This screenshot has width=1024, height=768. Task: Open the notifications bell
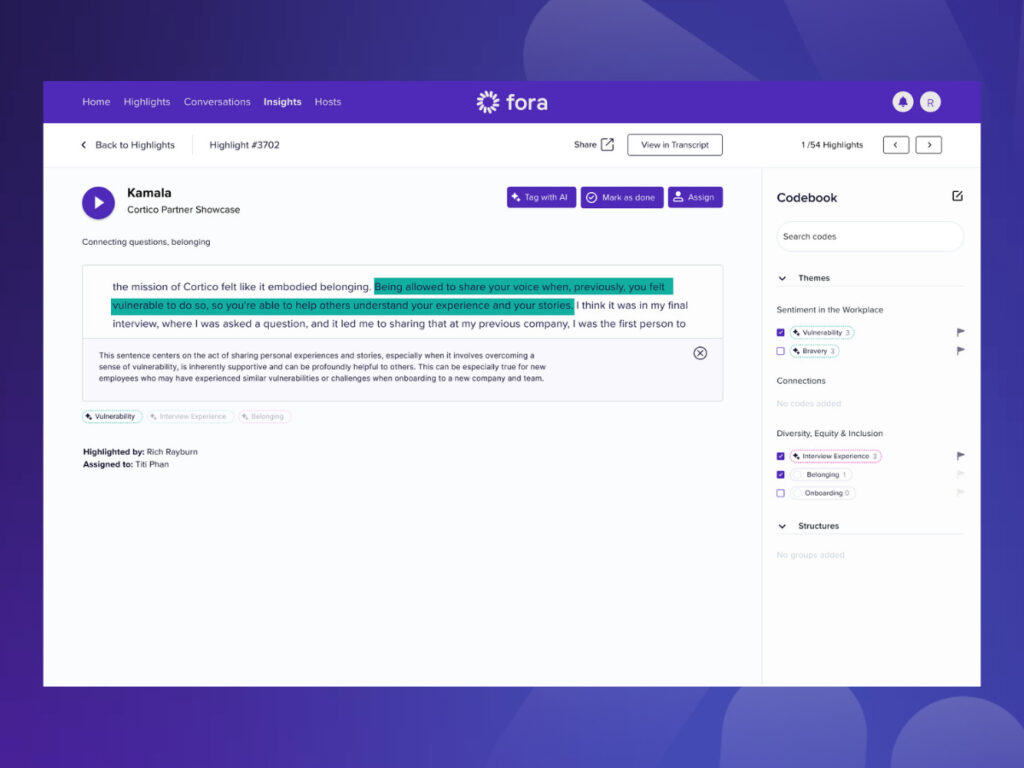click(x=903, y=102)
